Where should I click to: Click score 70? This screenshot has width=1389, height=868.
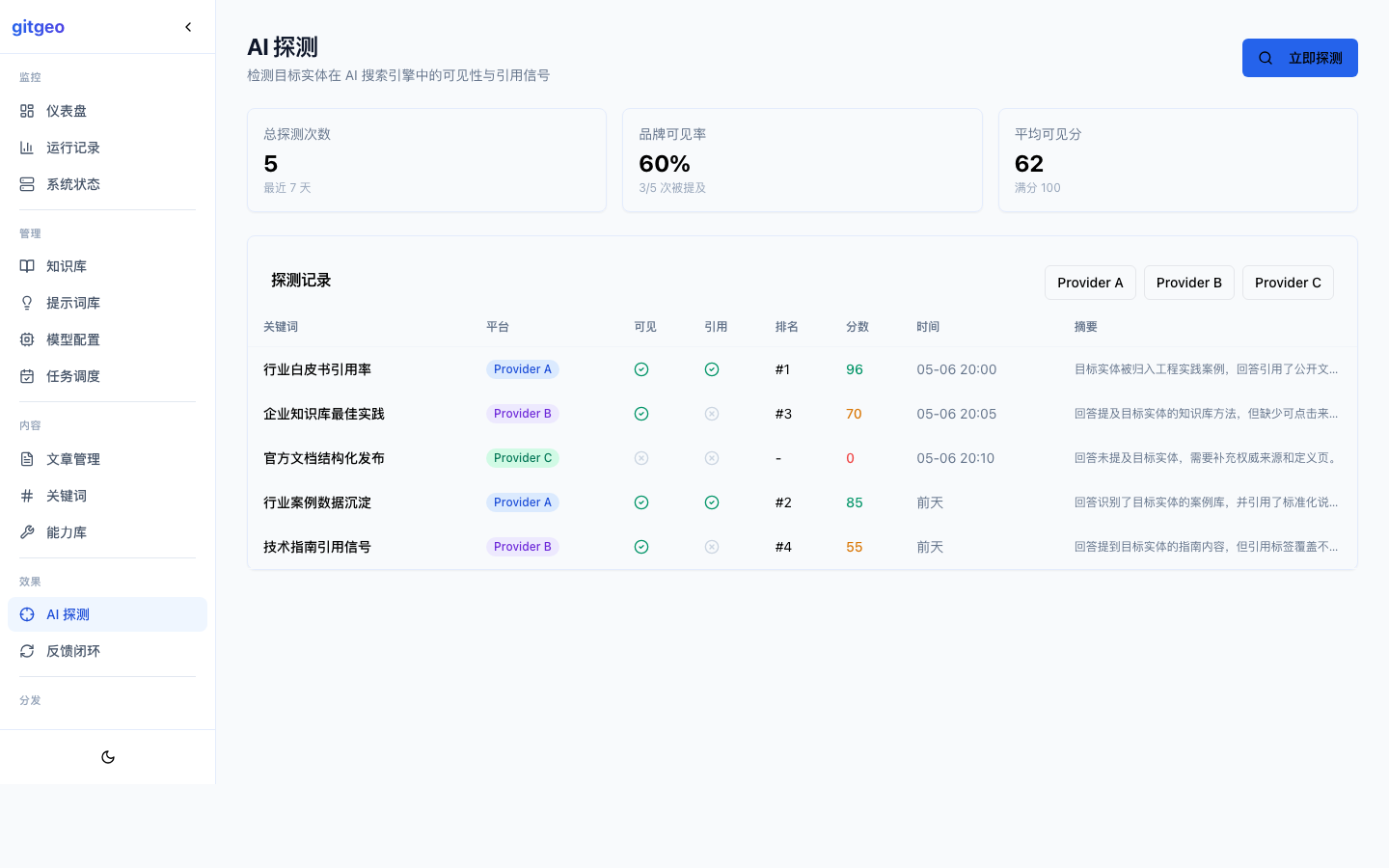854,414
